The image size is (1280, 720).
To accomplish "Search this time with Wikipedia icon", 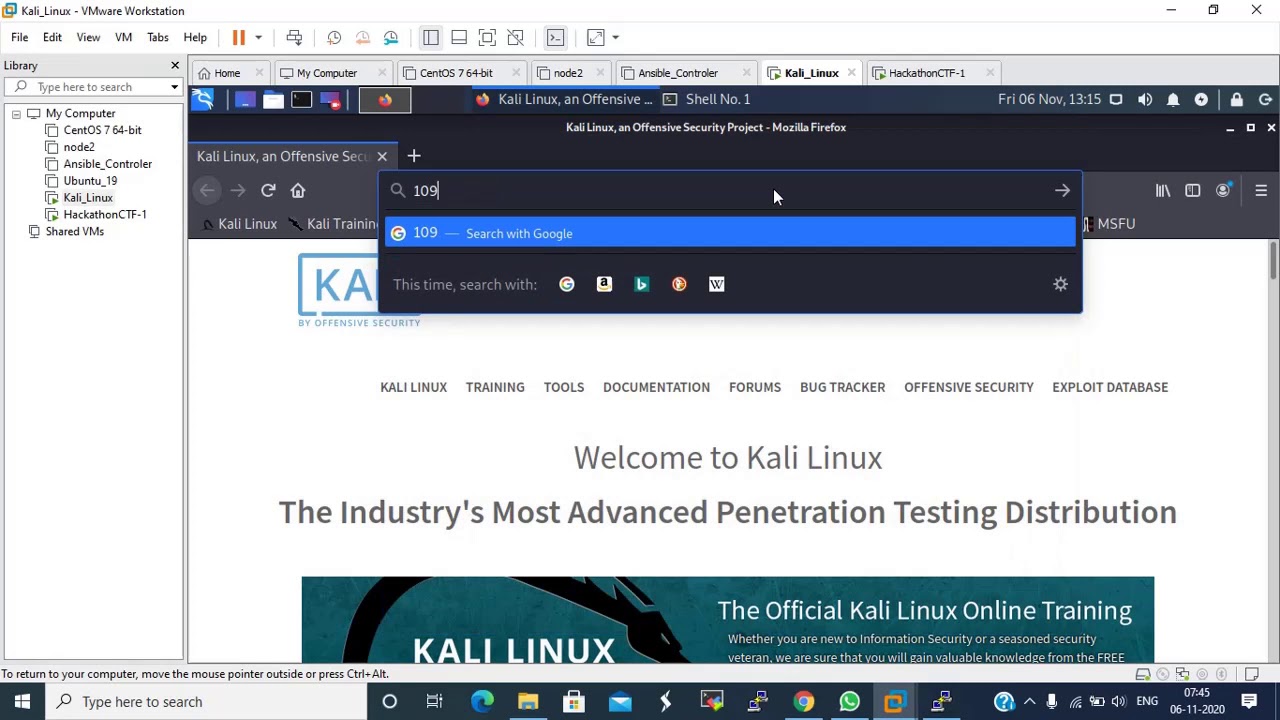I will [716, 284].
